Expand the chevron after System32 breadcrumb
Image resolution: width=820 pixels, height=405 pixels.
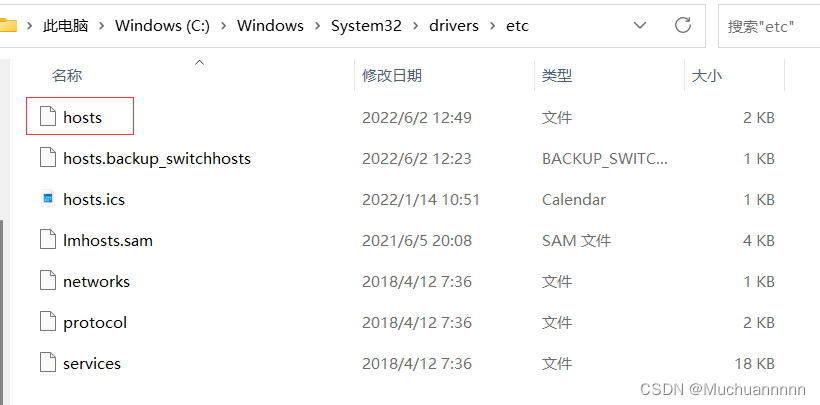416,26
